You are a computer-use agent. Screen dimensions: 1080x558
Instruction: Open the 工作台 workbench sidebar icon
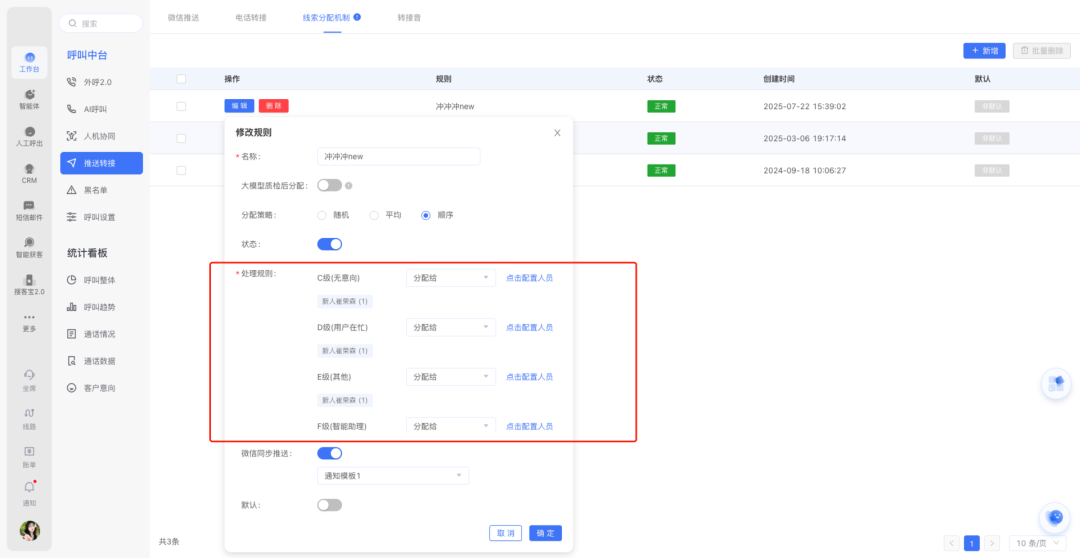pyautogui.click(x=29, y=62)
